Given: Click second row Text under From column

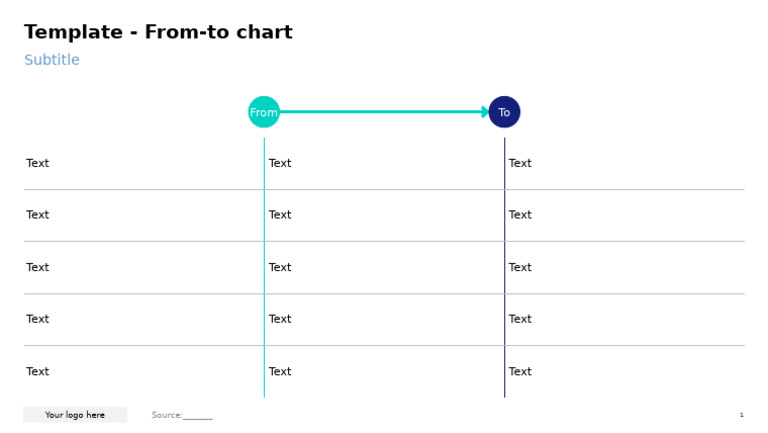Looking at the screenshot, I should click(x=280, y=215).
